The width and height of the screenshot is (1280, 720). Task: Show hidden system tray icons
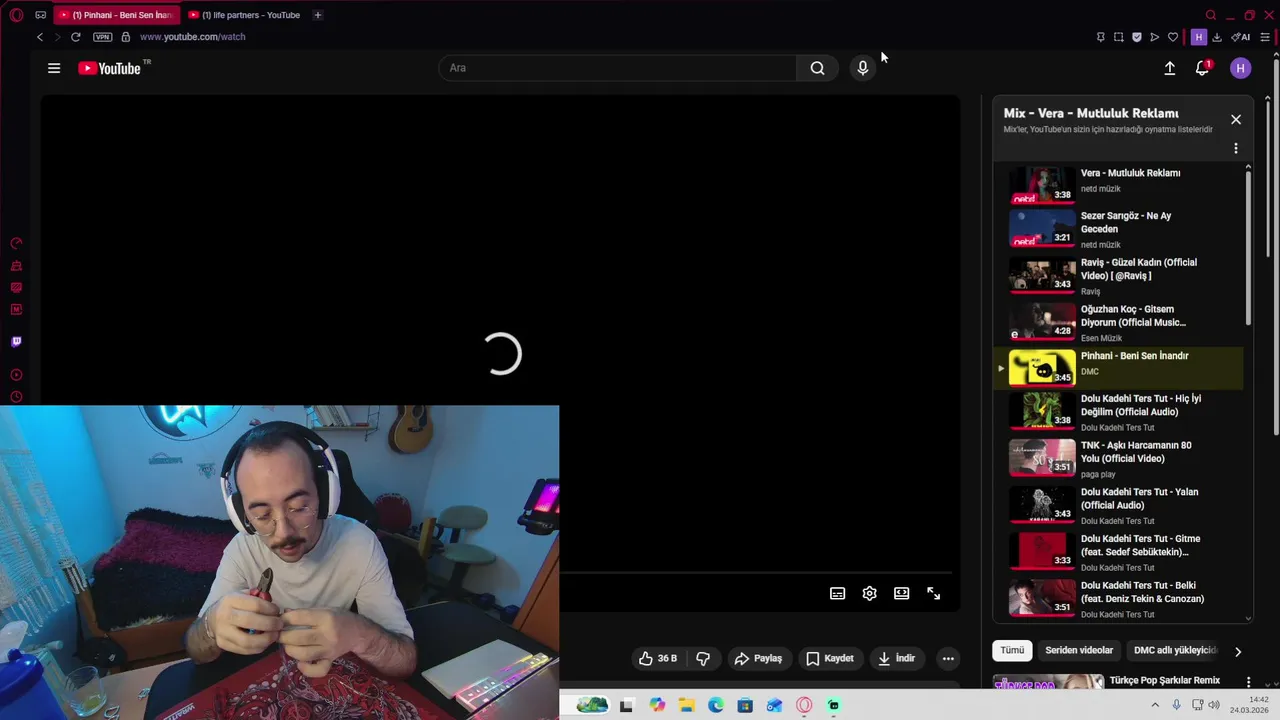[1156, 705]
